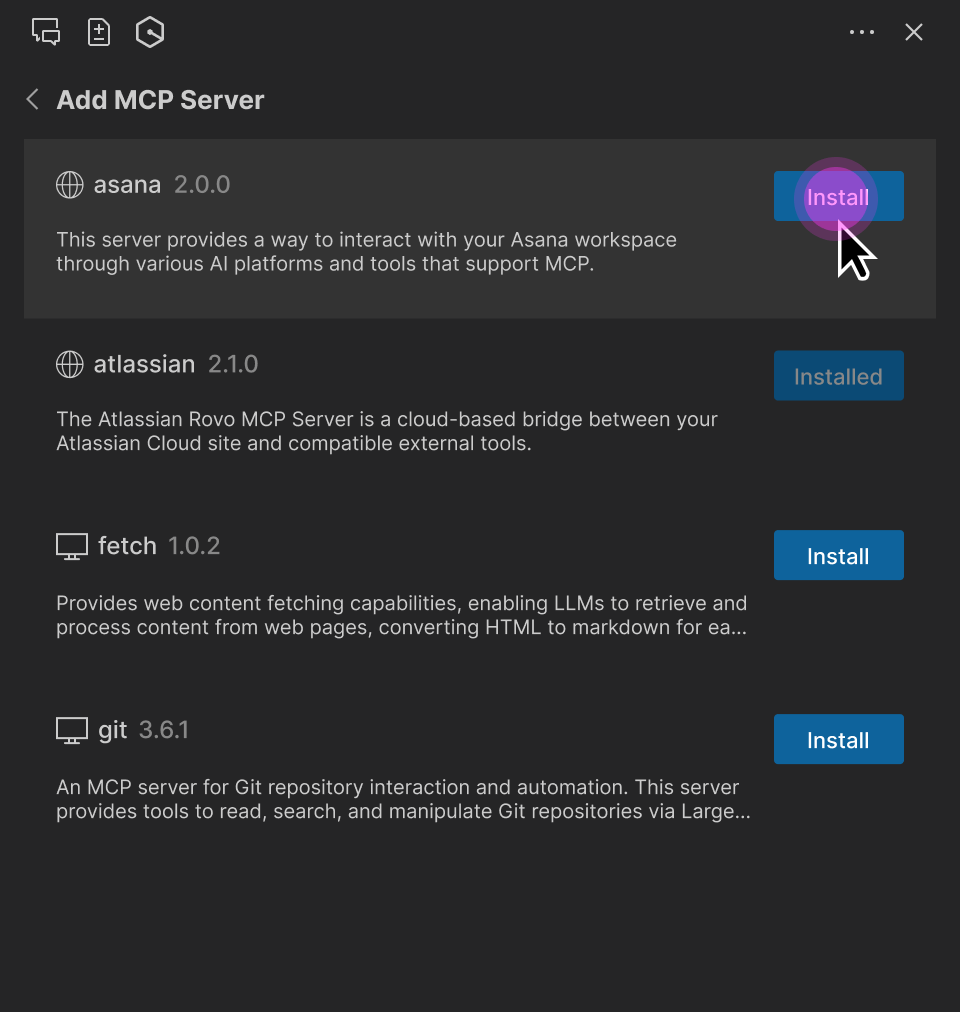Click the Installed button for atlassian
Image resolution: width=960 pixels, height=1012 pixels.
point(838,375)
